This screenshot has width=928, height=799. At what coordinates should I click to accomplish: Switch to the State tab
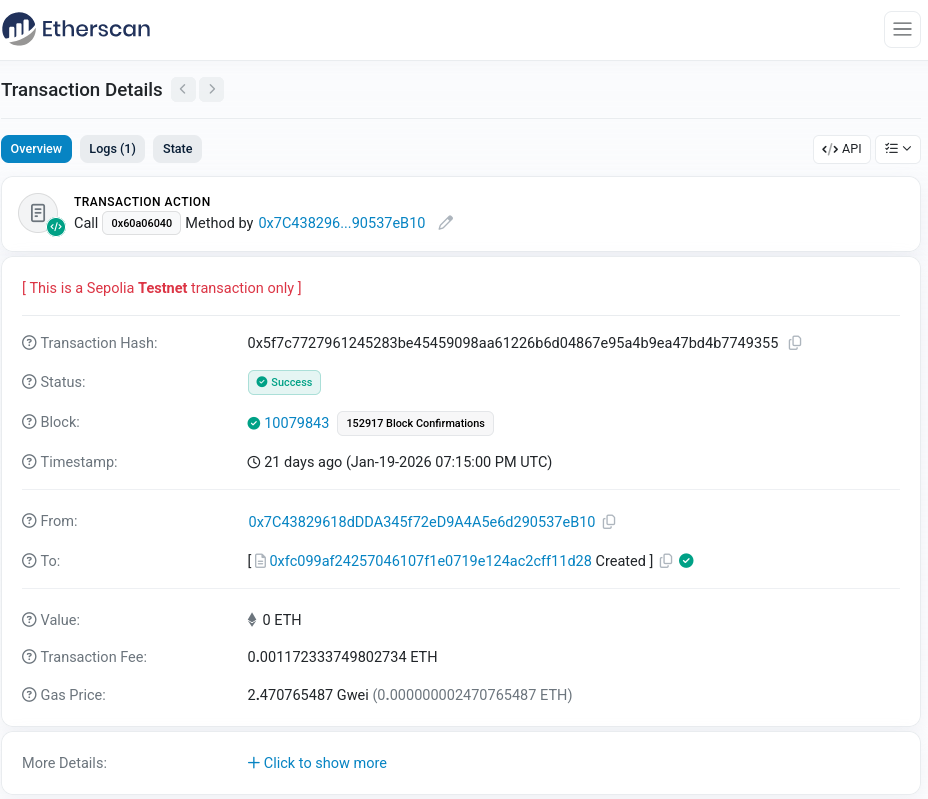point(178,149)
